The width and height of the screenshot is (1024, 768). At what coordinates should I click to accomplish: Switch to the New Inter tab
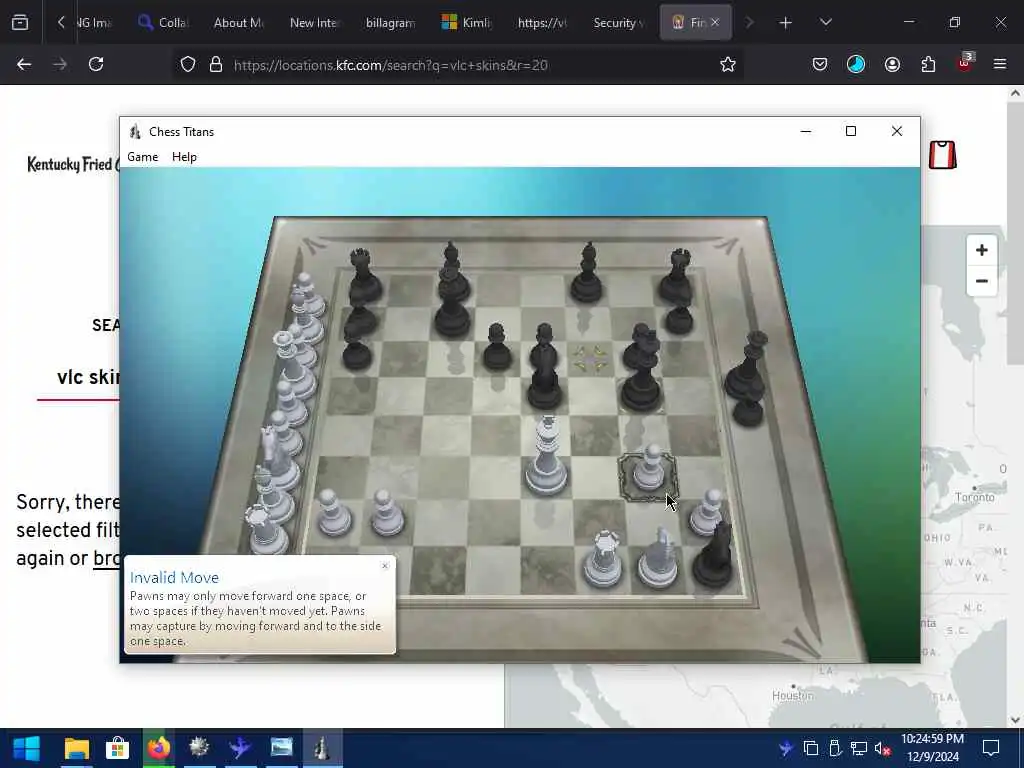click(x=314, y=23)
